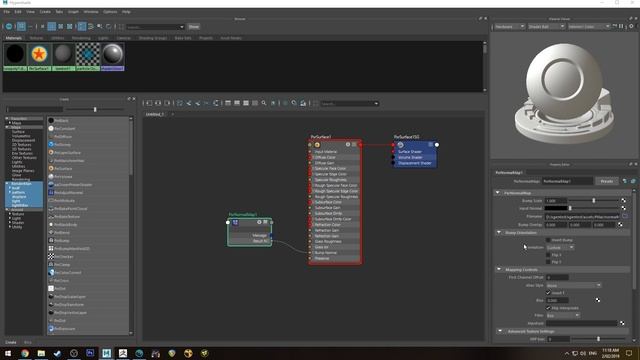Click Filename browse folder icon
This screenshot has height=360, width=640.
click(x=625, y=216)
